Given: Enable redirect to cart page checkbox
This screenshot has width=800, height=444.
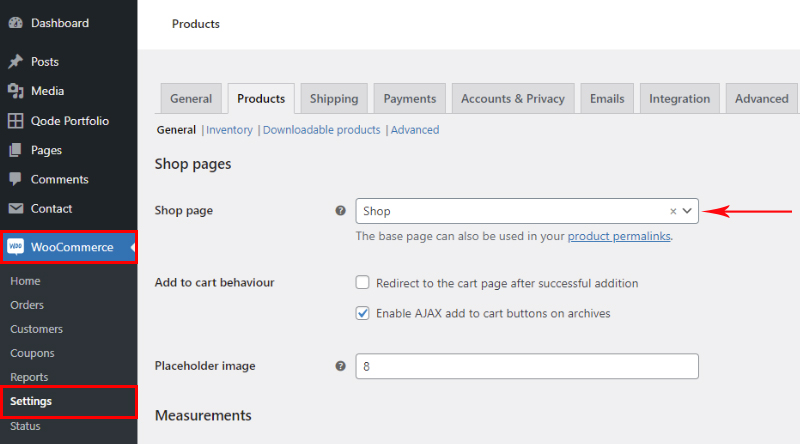Looking at the screenshot, I should [x=363, y=283].
